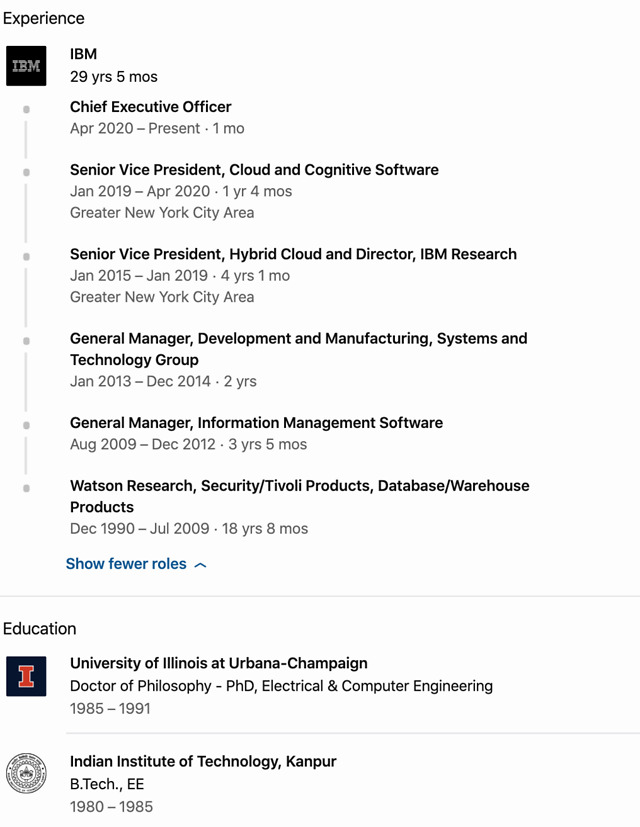Collapse roles with Show fewer roles
Screen dimensions: 640x827
tap(126, 564)
